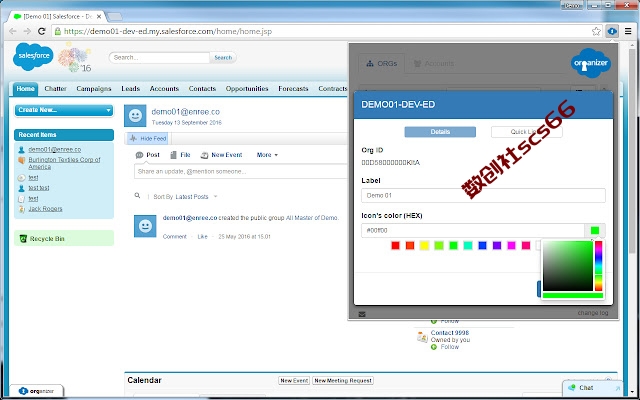Open Sort By Latest Posts dropdown

click(x=196, y=197)
